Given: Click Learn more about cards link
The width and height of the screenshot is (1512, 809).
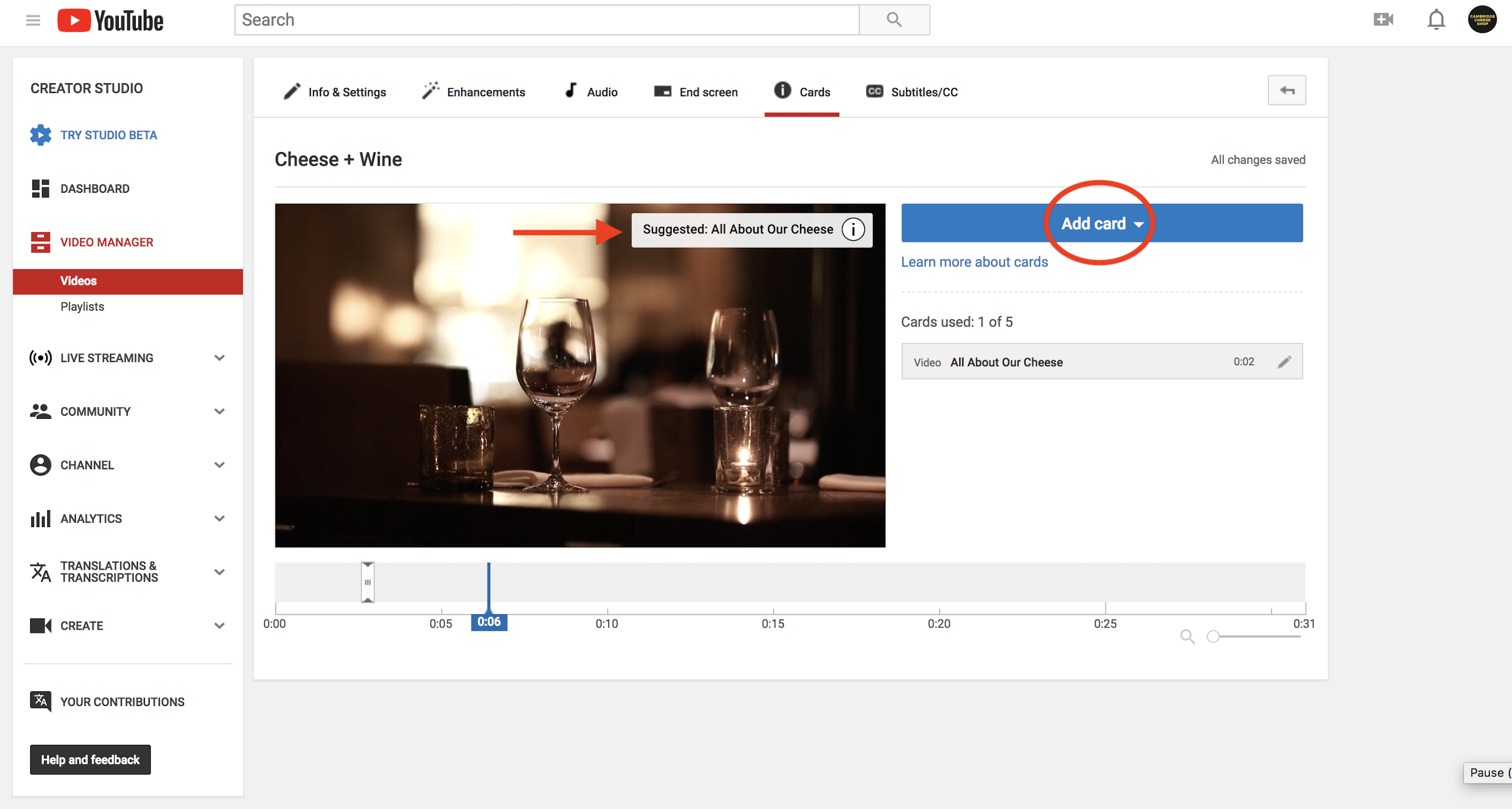Looking at the screenshot, I should point(974,262).
